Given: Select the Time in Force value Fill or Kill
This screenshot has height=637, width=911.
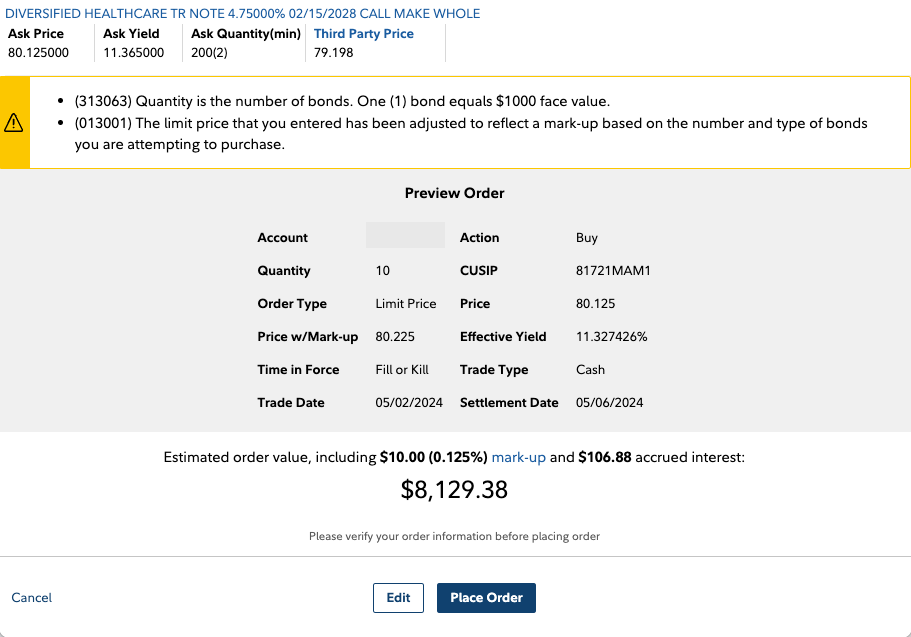Looking at the screenshot, I should click(402, 370).
